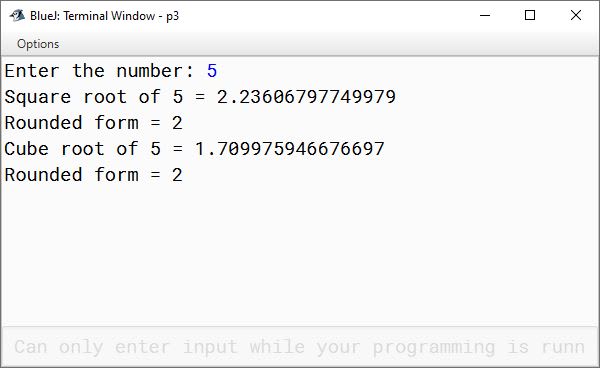Click the square root result 2.23606797749979
This screenshot has height=368, width=600.
coord(306,97)
